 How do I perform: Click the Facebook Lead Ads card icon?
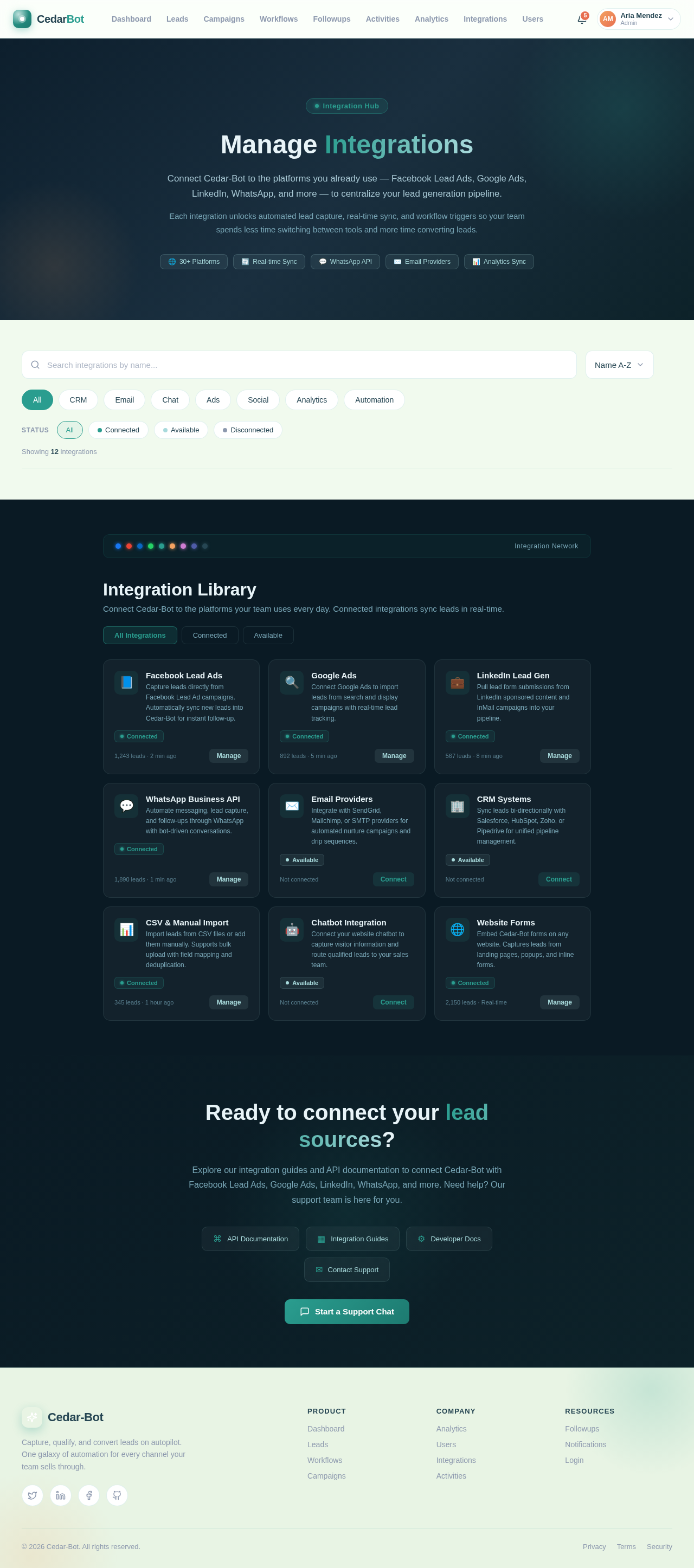pyautogui.click(x=126, y=682)
